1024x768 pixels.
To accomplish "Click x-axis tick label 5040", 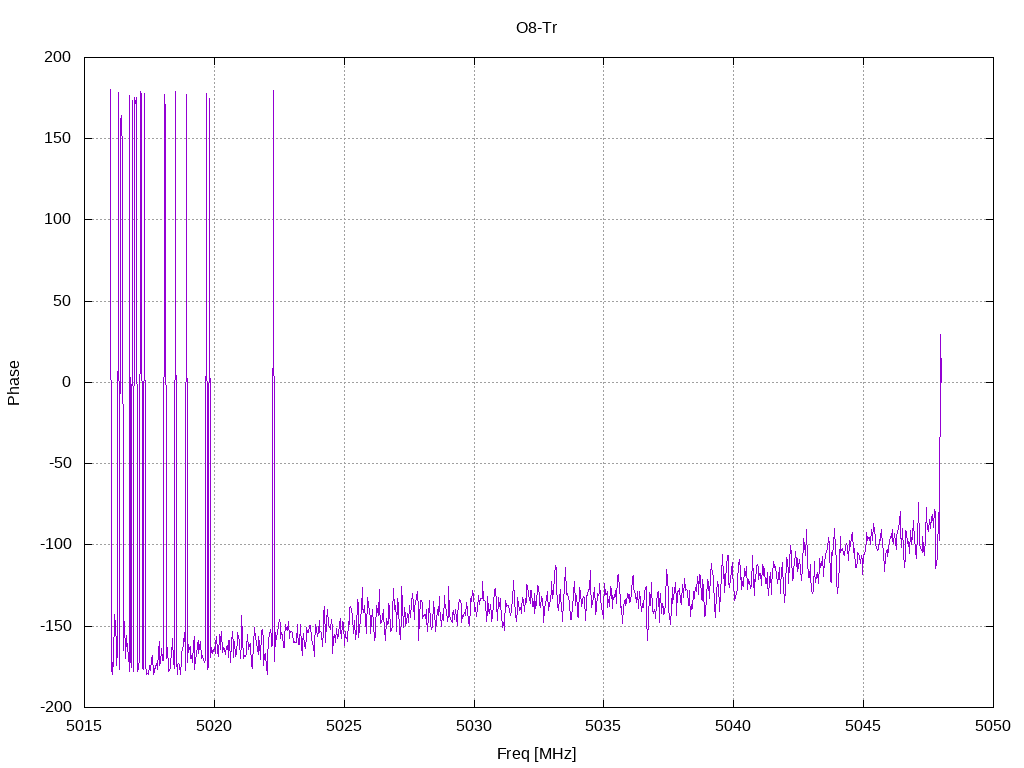I will (733, 726).
